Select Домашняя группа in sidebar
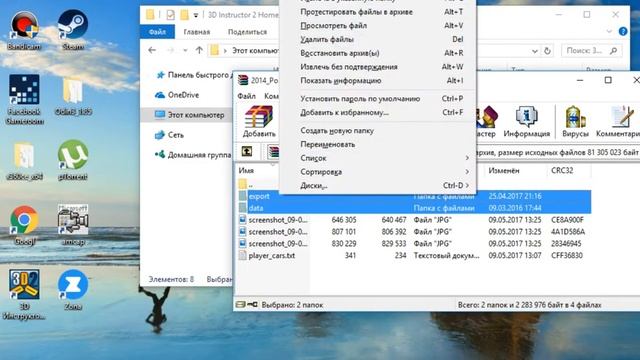Image resolution: width=640 pixels, height=360 pixels. [193, 155]
